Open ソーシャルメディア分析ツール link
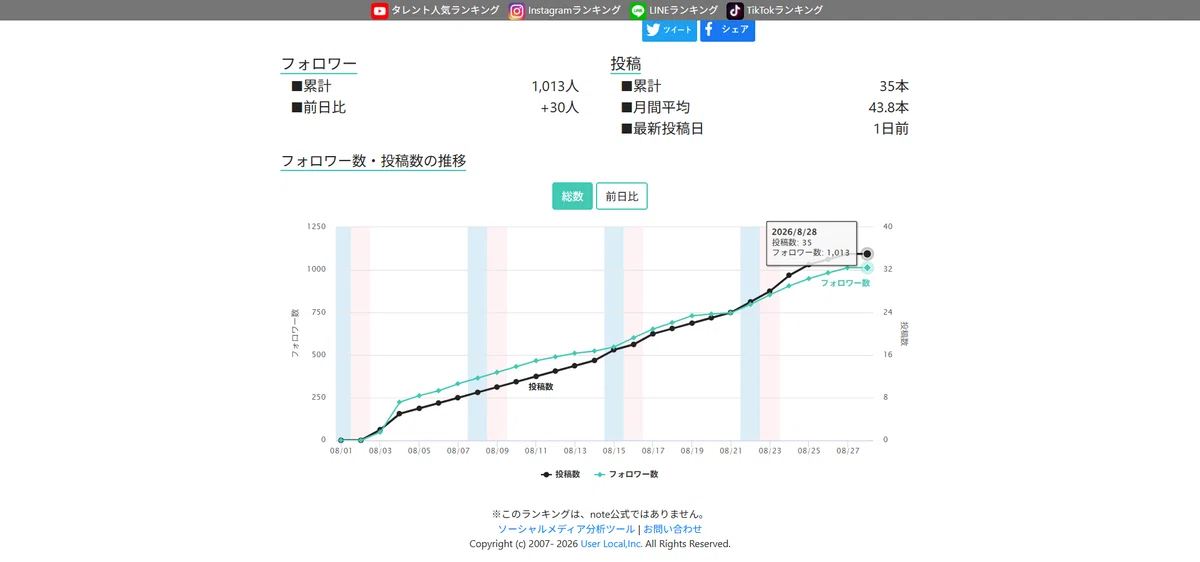1200x562 pixels. click(x=566, y=529)
